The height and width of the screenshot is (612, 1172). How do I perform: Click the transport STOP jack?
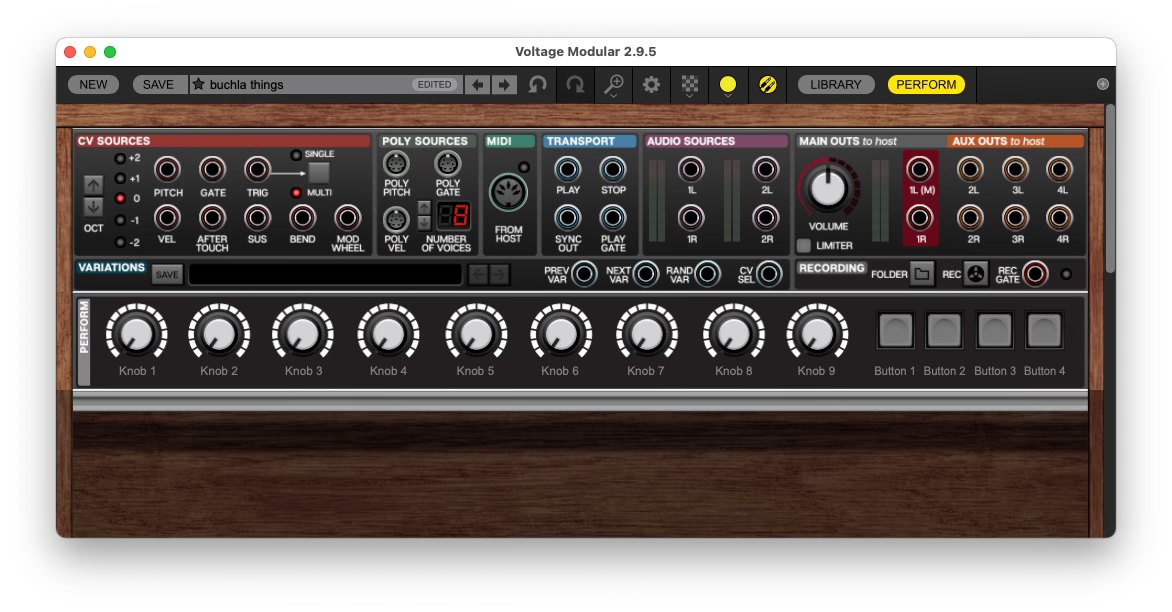(613, 170)
